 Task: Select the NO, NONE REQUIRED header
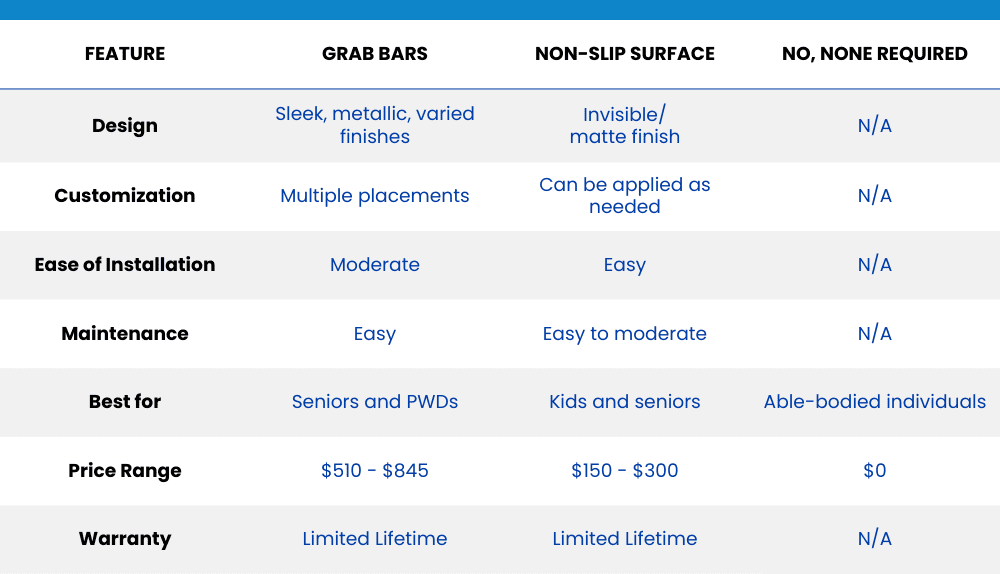pyautogui.click(x=875, y=54)
